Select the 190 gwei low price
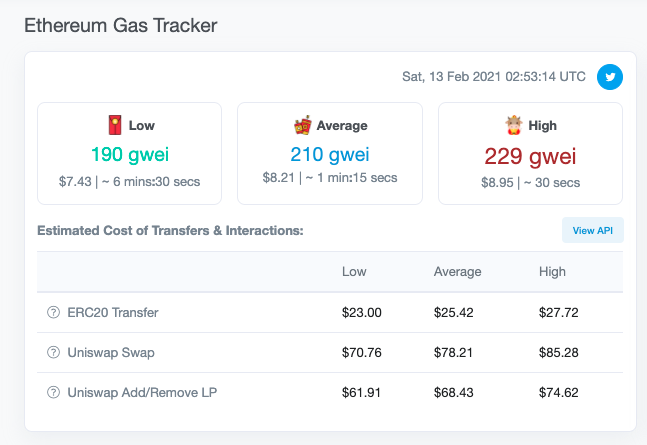The height and width of the screenshot is (445, 647). (130, 154)
